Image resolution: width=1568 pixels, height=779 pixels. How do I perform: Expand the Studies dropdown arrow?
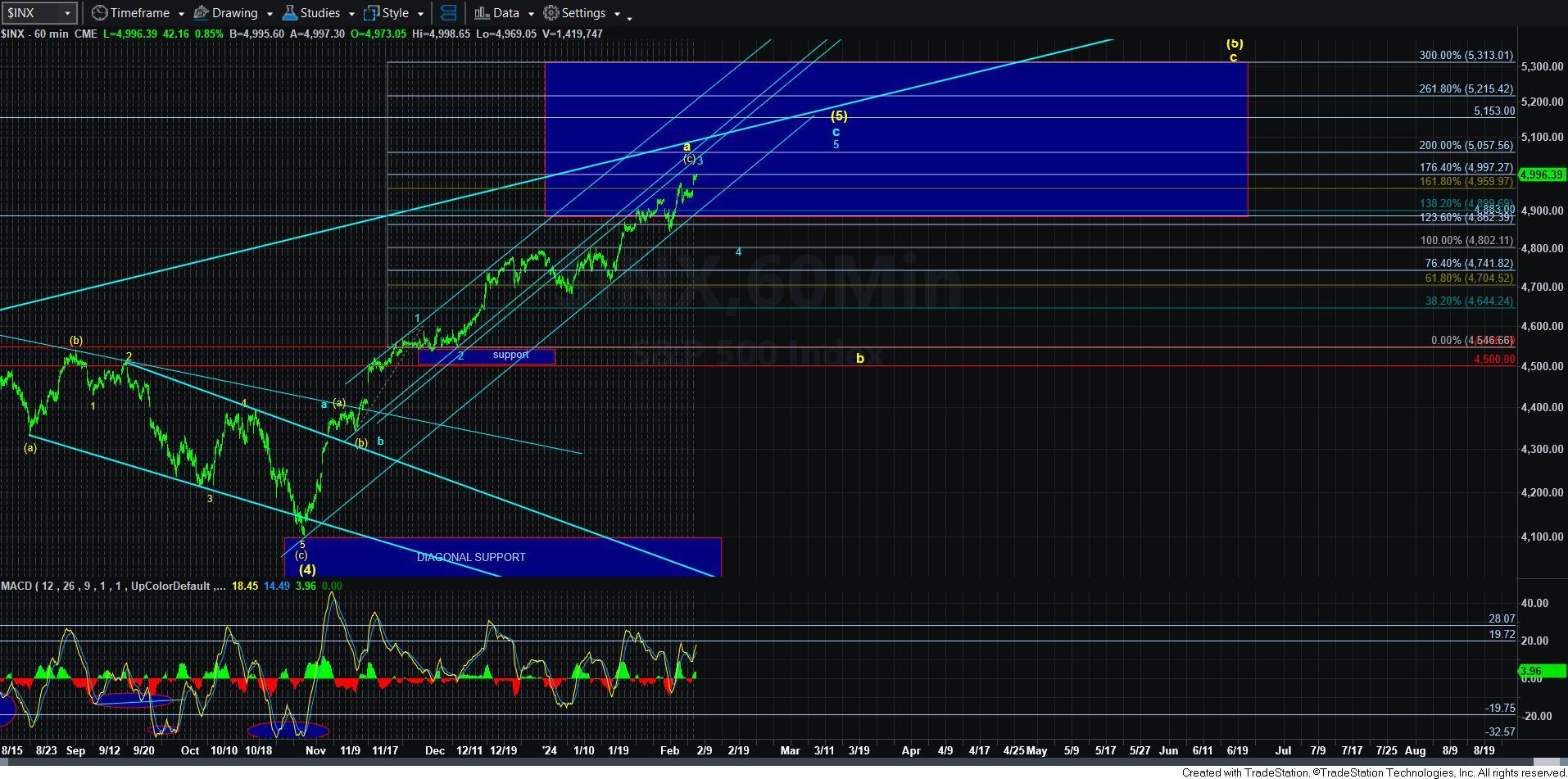click(351, 14)
